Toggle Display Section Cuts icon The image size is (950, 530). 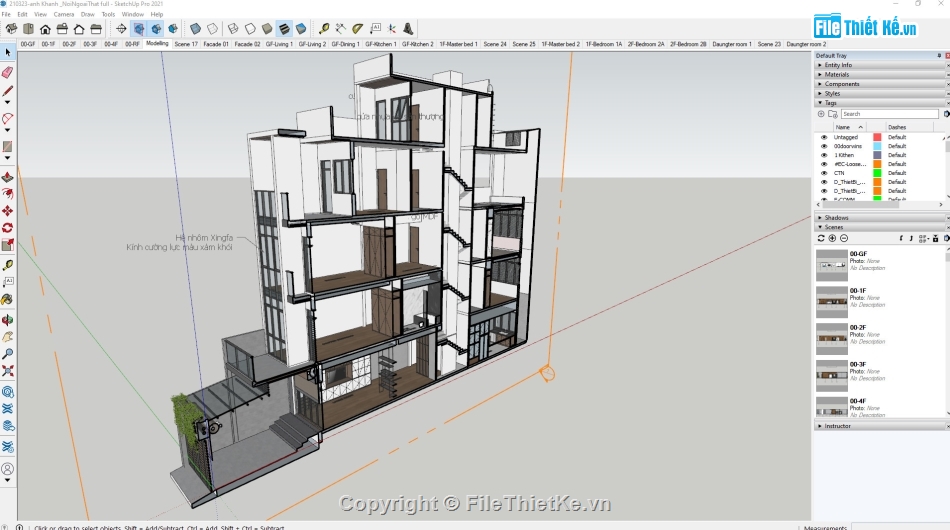point(156,28)
